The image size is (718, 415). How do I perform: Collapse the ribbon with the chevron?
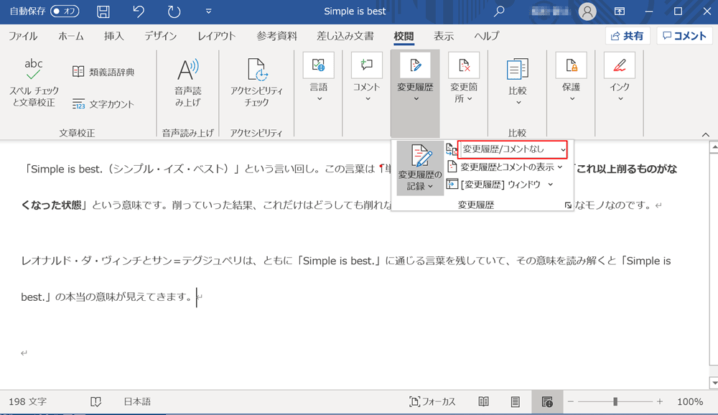click(706, 134)
